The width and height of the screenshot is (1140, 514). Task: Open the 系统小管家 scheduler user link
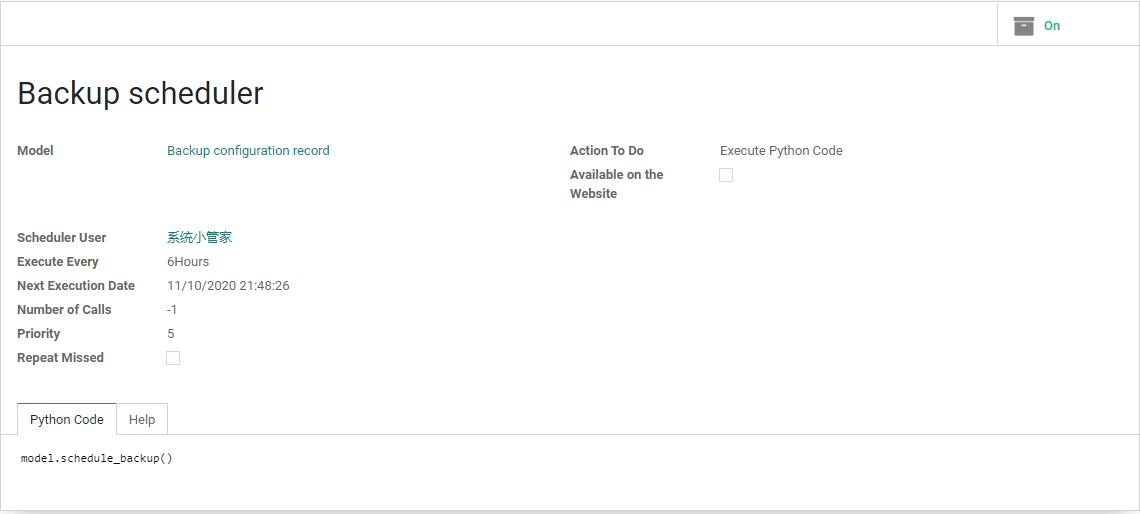click(199, 238)
